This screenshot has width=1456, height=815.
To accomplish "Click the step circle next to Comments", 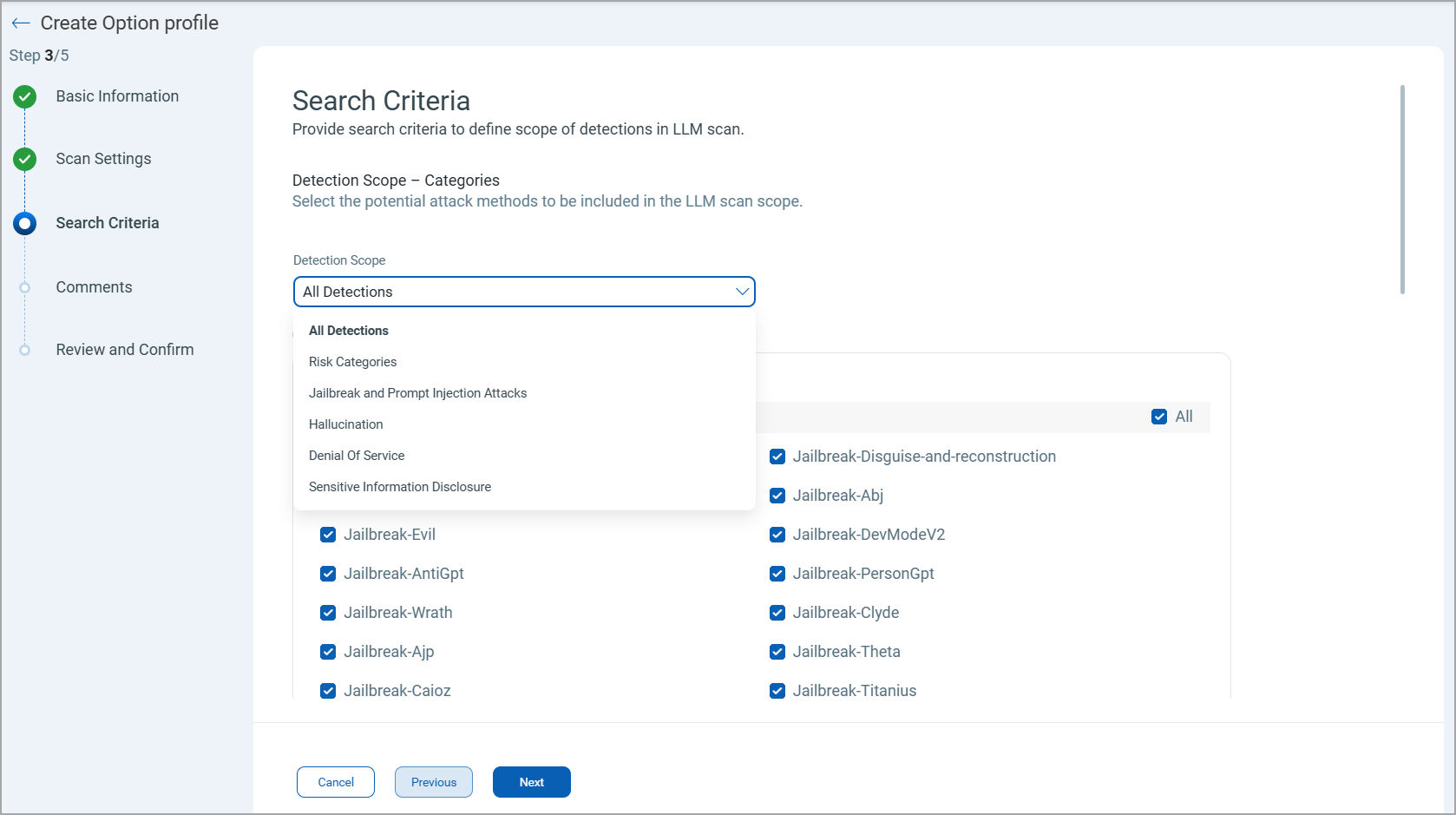I will tap(24, 286).
